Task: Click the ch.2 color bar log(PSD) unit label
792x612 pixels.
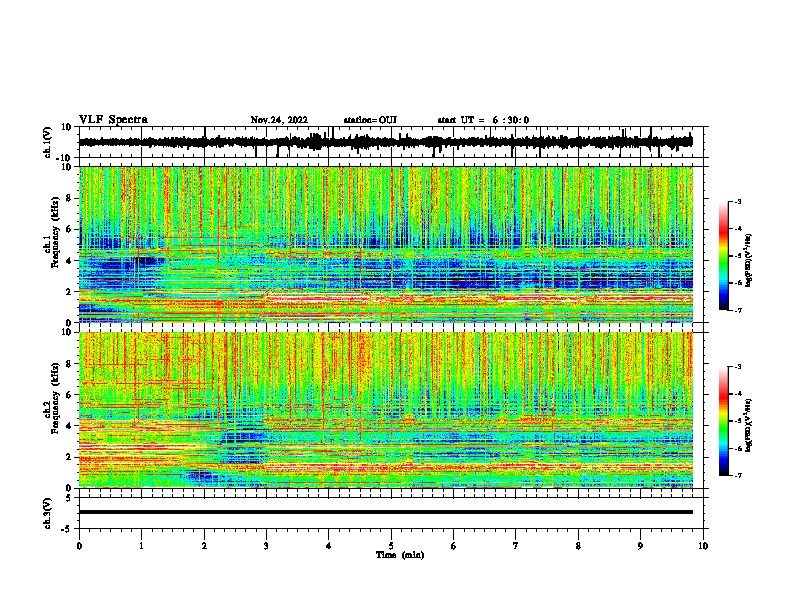Action: tap(749, 426)
